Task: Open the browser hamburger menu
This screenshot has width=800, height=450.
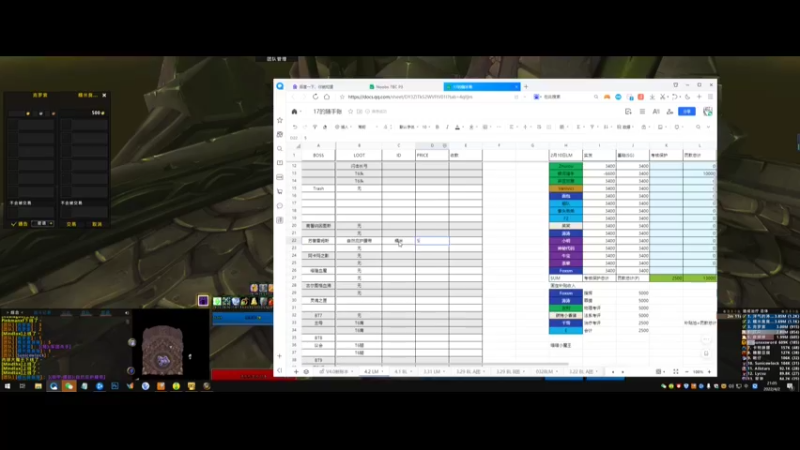Action: point(710,97)
